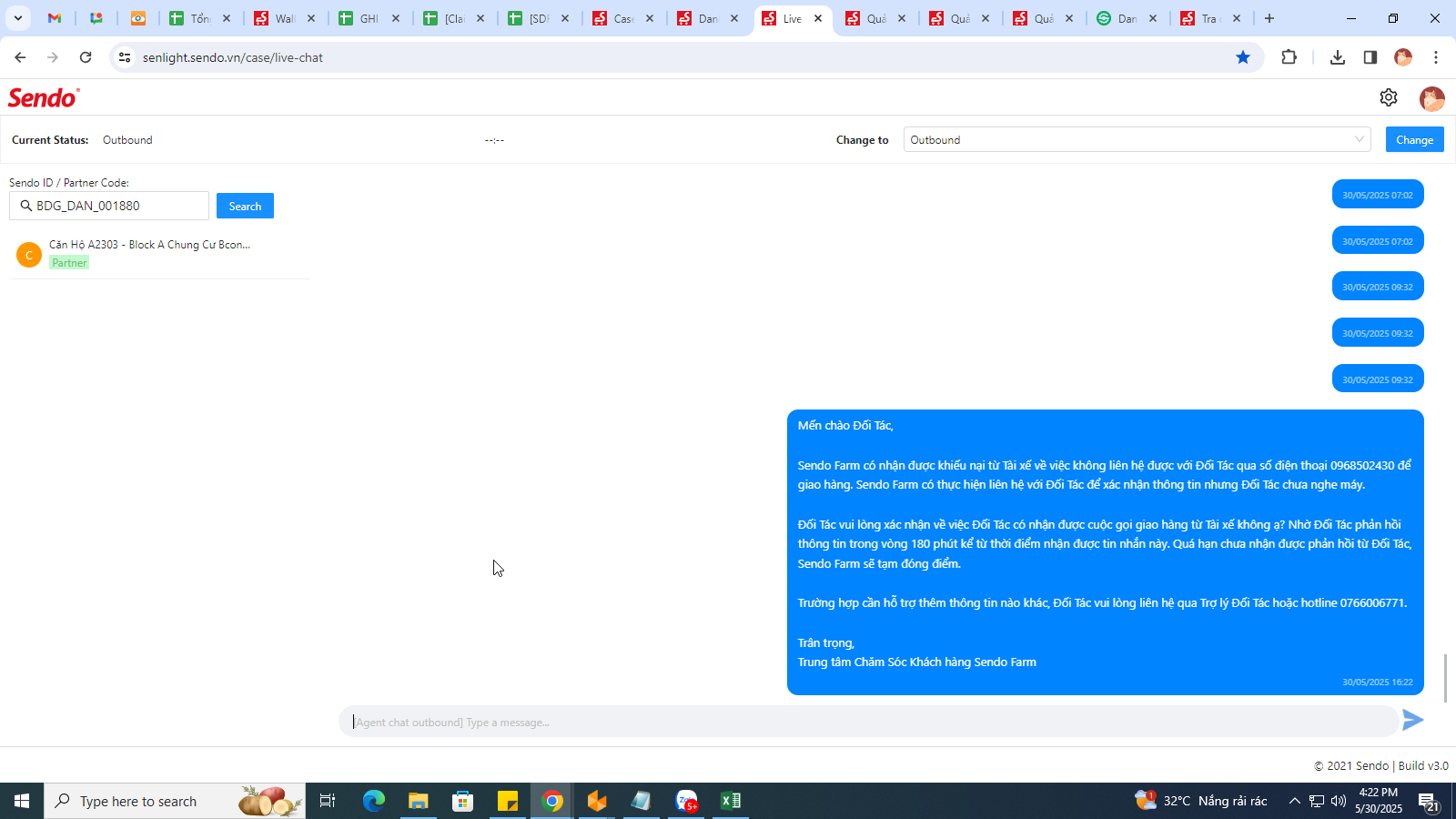Open the tab search dropdown arrow
Viewport: 1456px width, 819px height.
(x=17, y=18)
